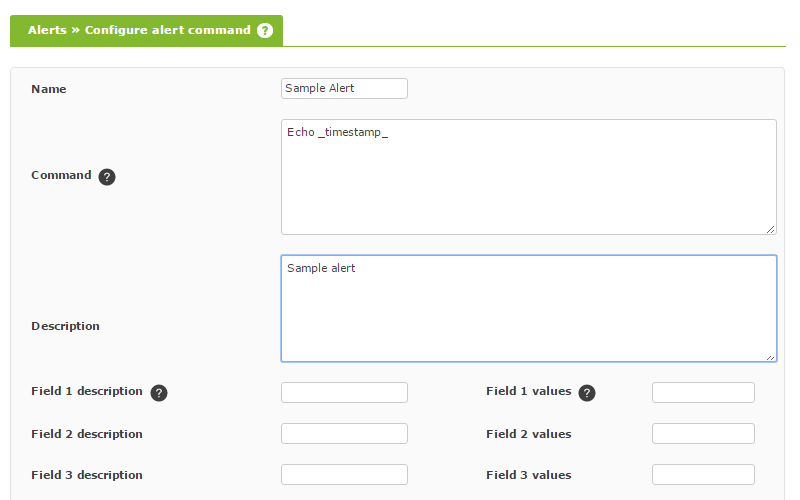Image resolution: width=800 pixels, height=500 pixels.
Task: Select the Field 3 description input box
Action: pos(344,474)
